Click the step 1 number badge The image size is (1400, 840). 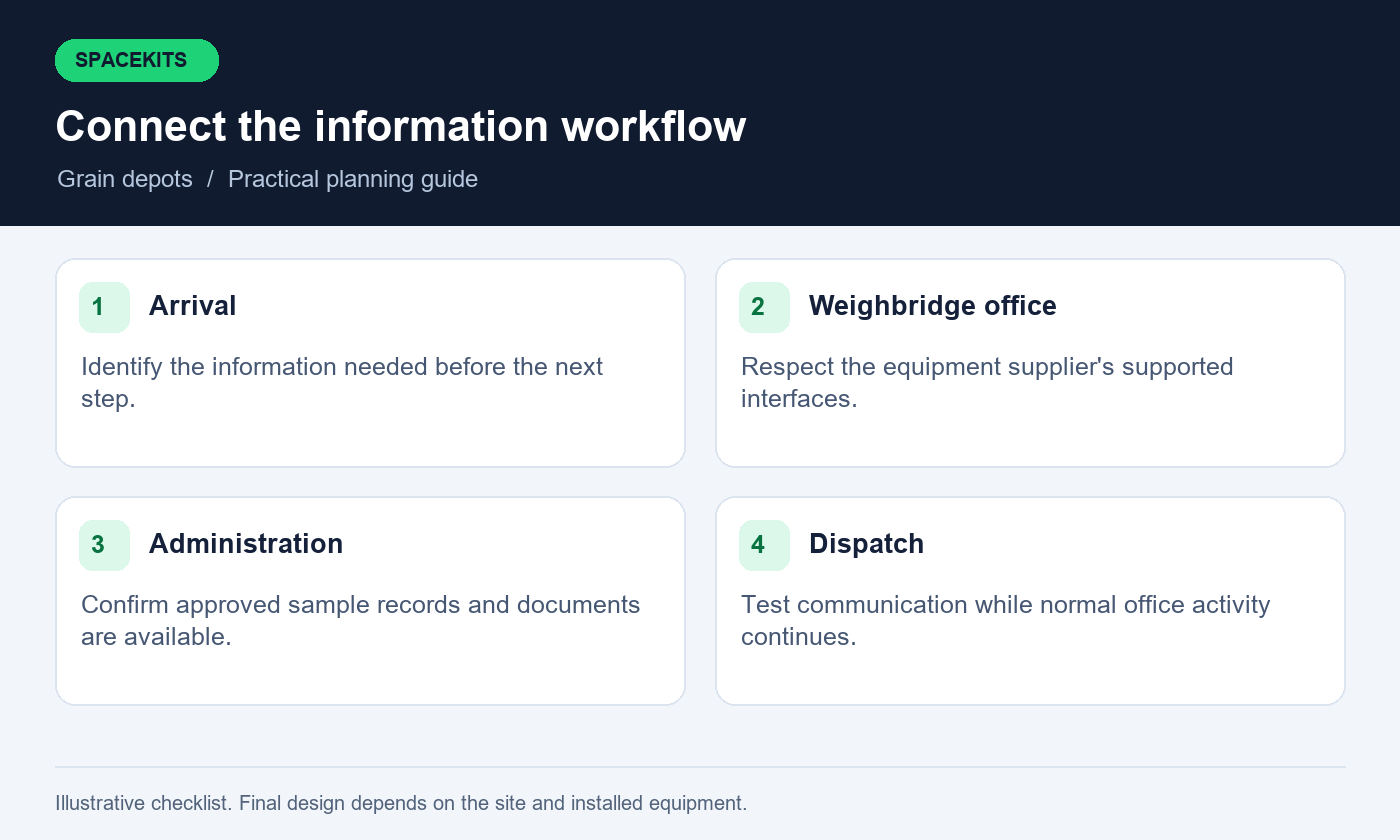(104, 307)
